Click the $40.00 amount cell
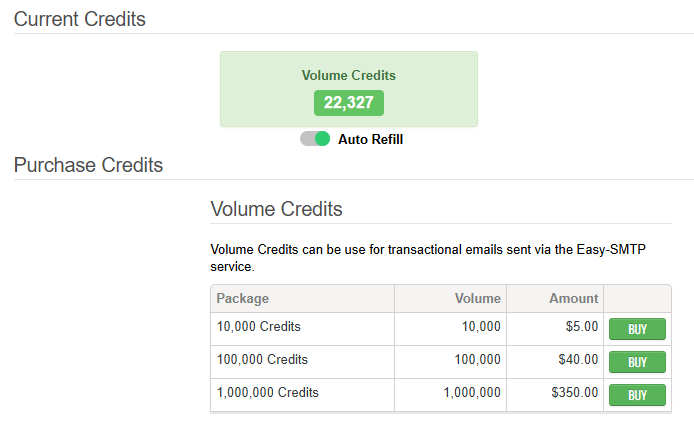The image size is (694, 425). (577, 359)
